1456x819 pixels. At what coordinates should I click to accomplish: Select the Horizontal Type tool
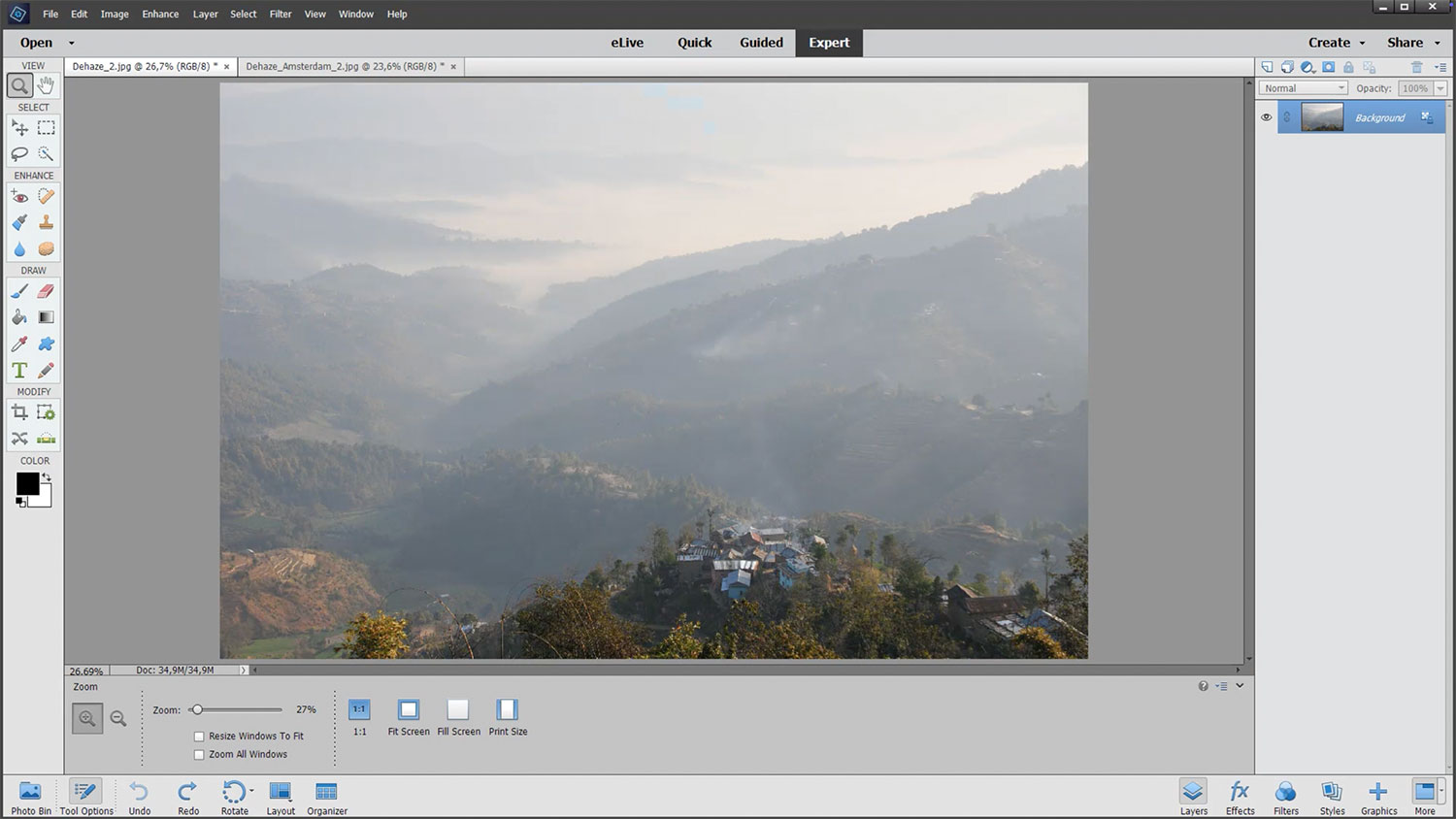point(19,371)
